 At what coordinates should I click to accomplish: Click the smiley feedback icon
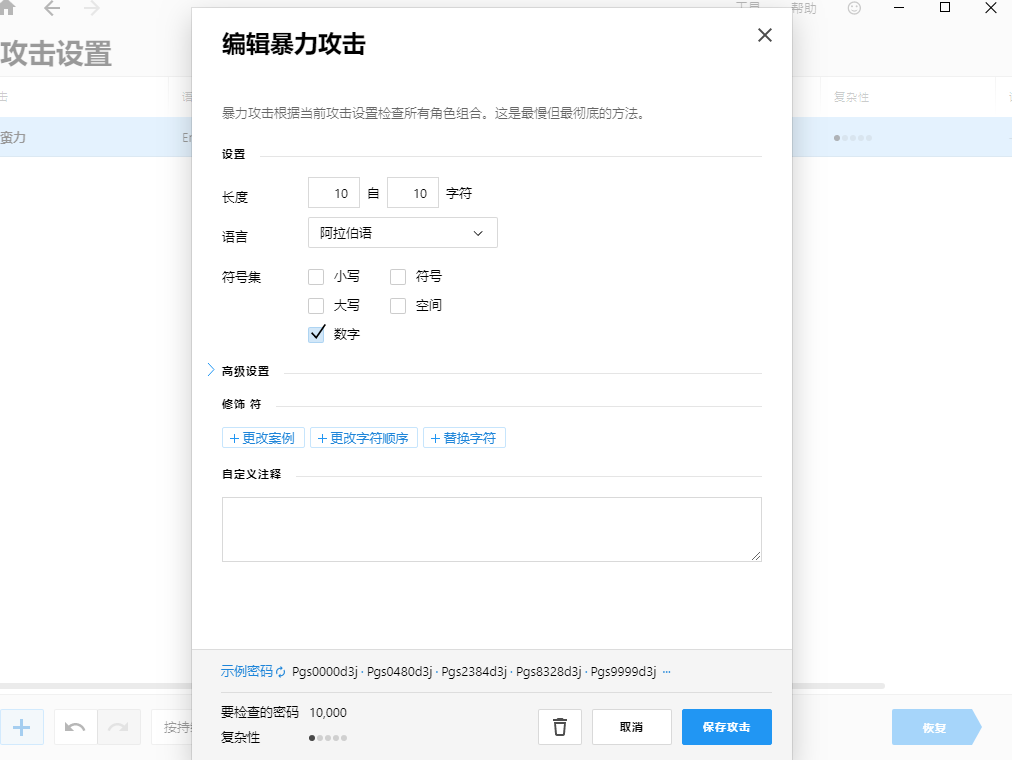click(x=854, y=8)
